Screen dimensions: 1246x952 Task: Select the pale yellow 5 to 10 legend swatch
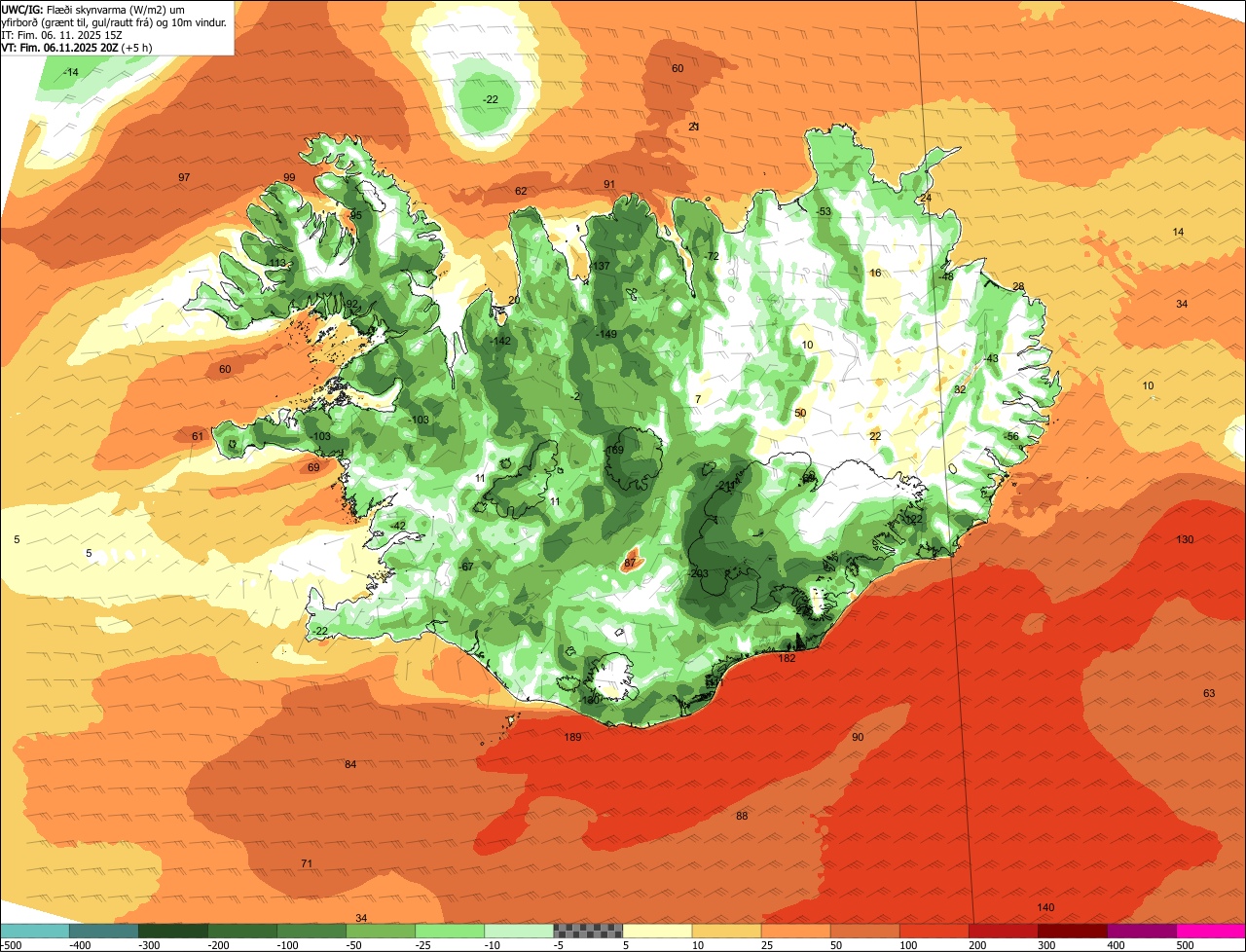(657, 931)
